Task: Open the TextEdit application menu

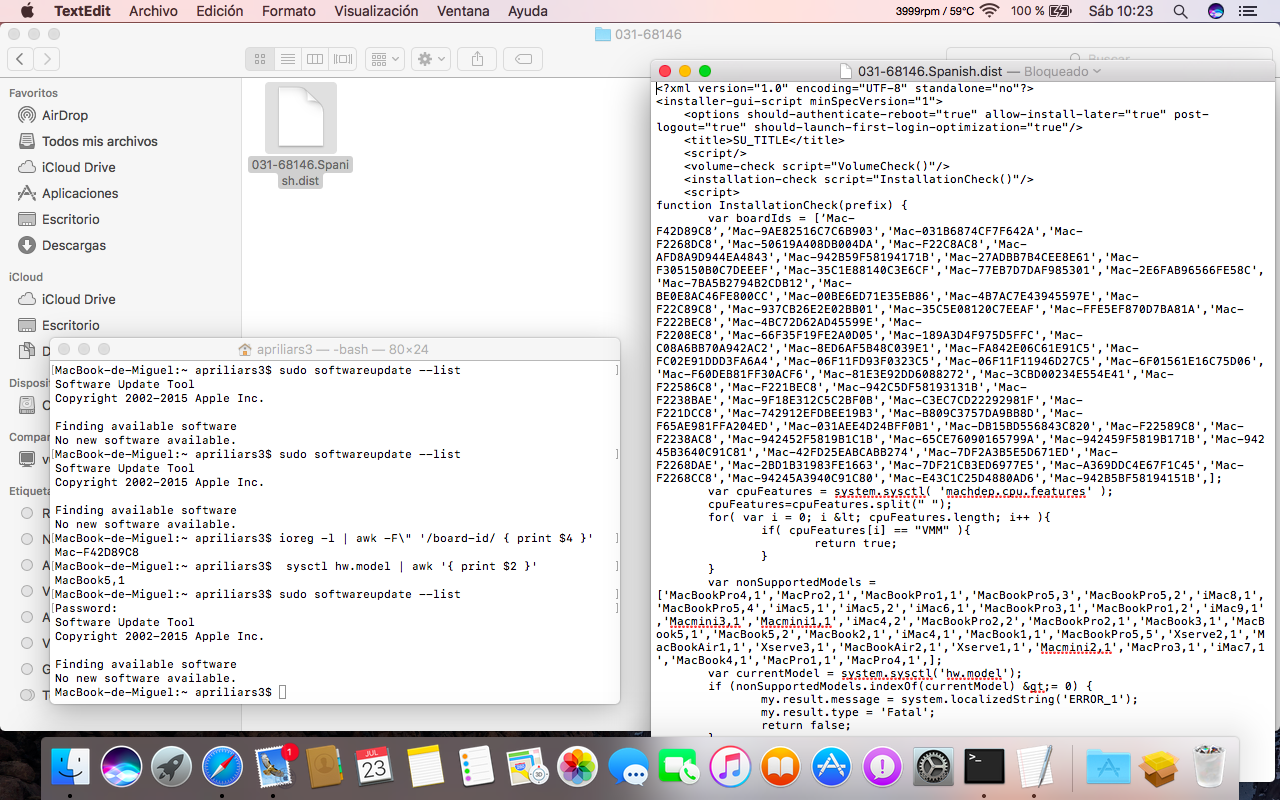Action: tap(81, 11)
